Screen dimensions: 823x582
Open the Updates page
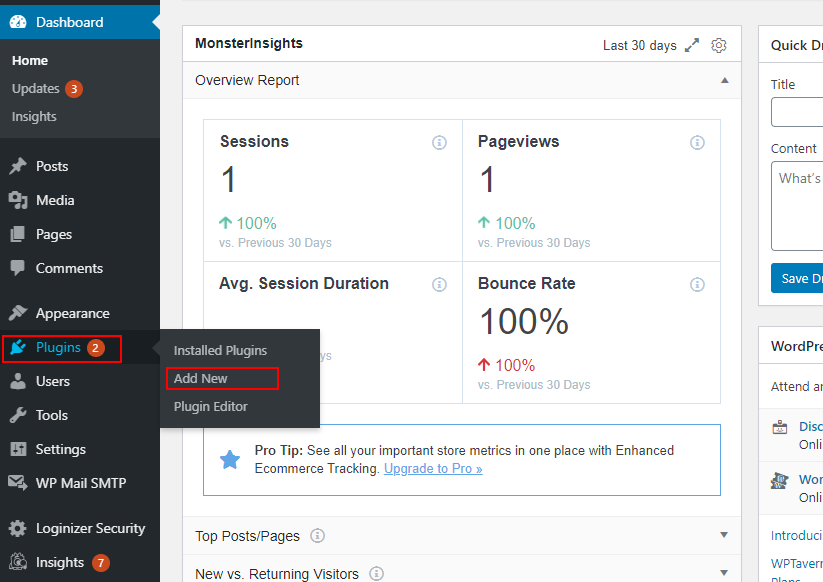point(36,89)
